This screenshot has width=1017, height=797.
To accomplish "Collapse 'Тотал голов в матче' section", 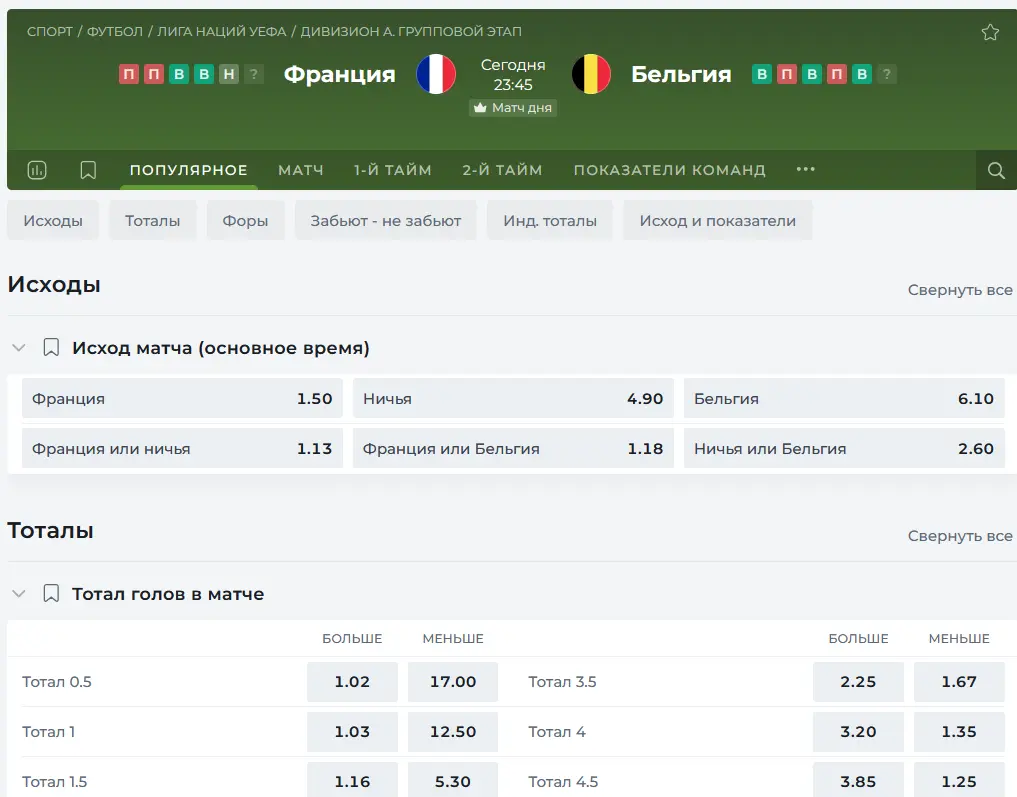I will [19, 593].
